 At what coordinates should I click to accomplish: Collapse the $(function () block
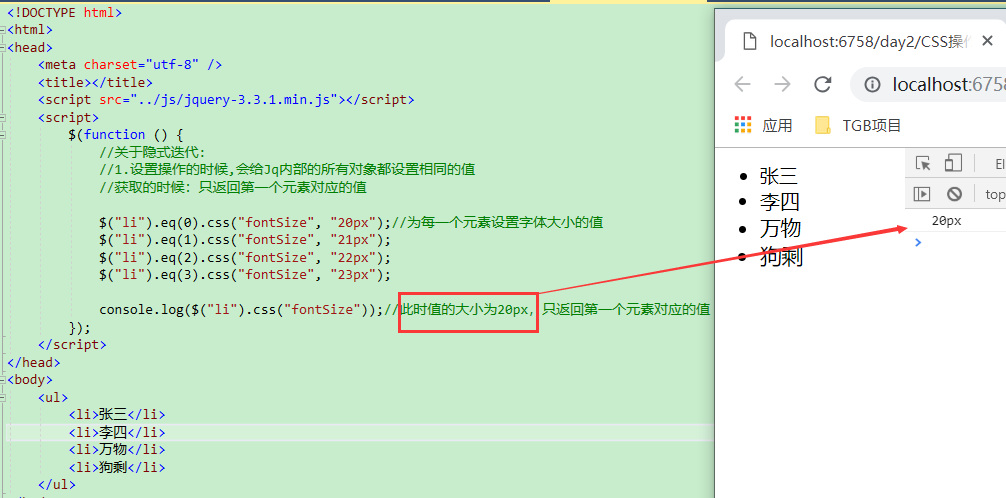point(3,135)
